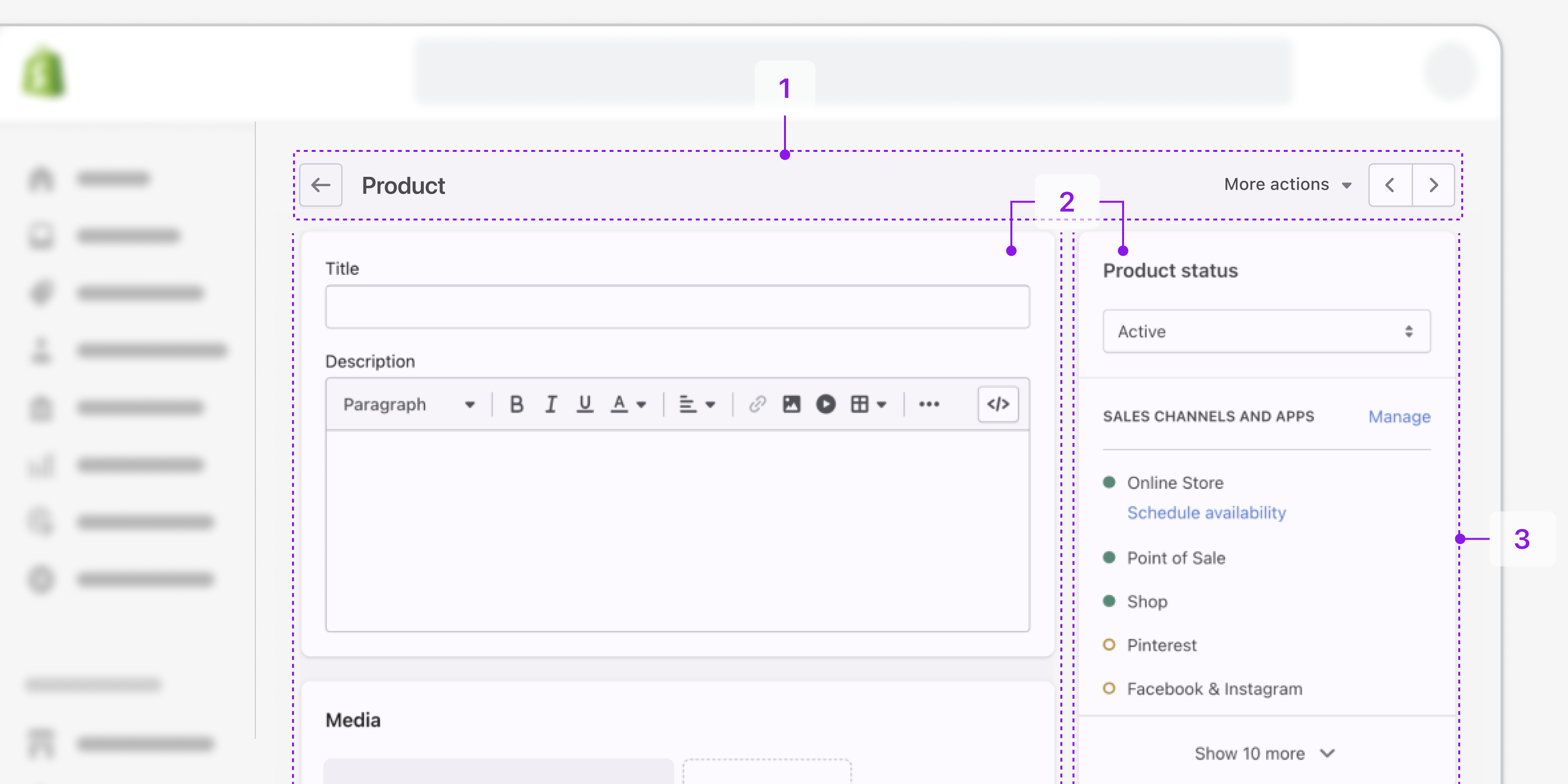Insert an image into the description
Image resolution: width=1568 pixels, height=784 pixels.
point(791,404)
